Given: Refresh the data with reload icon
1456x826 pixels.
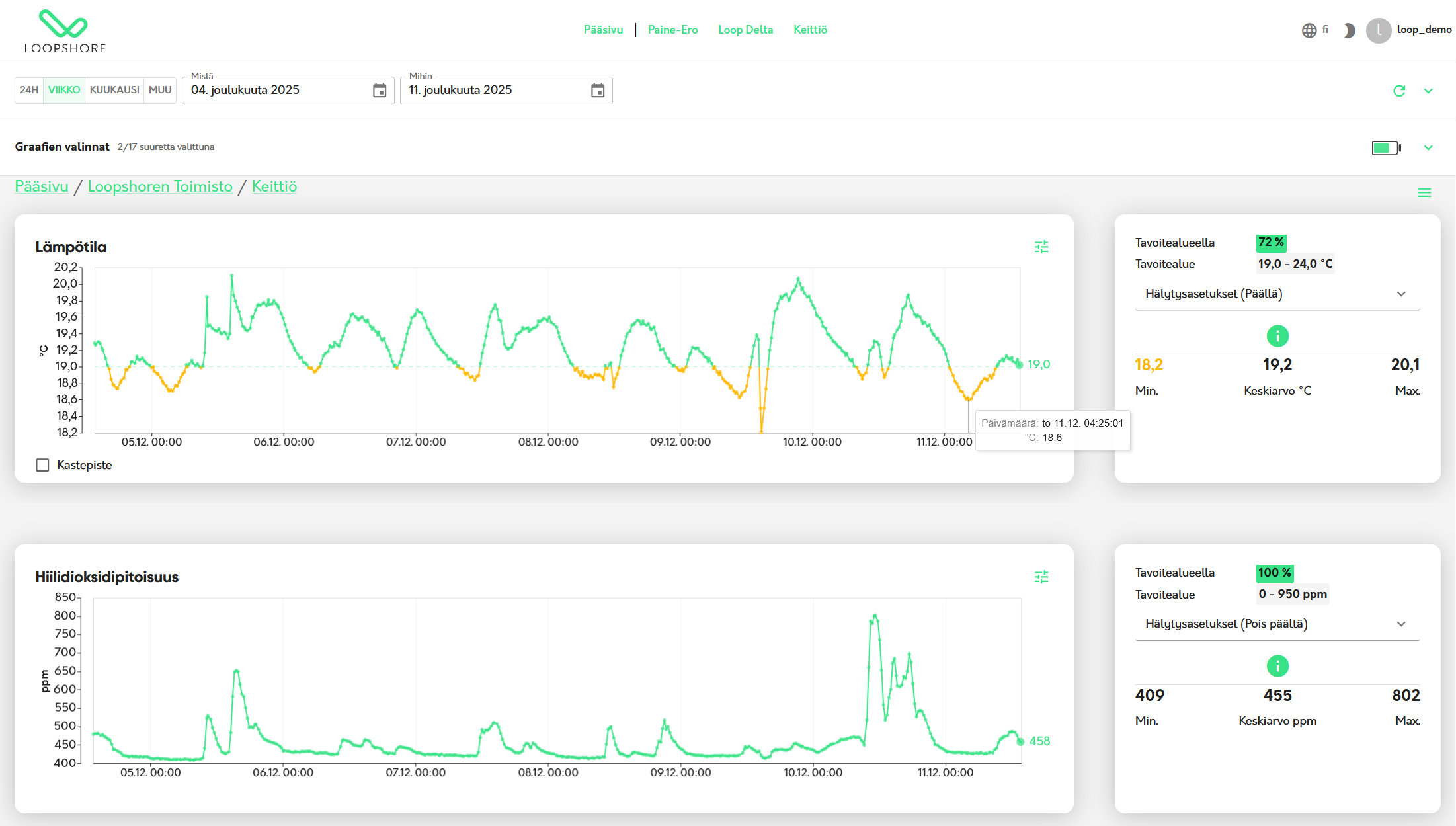Looking at the screenshot, I should (x=1399, y=91).
